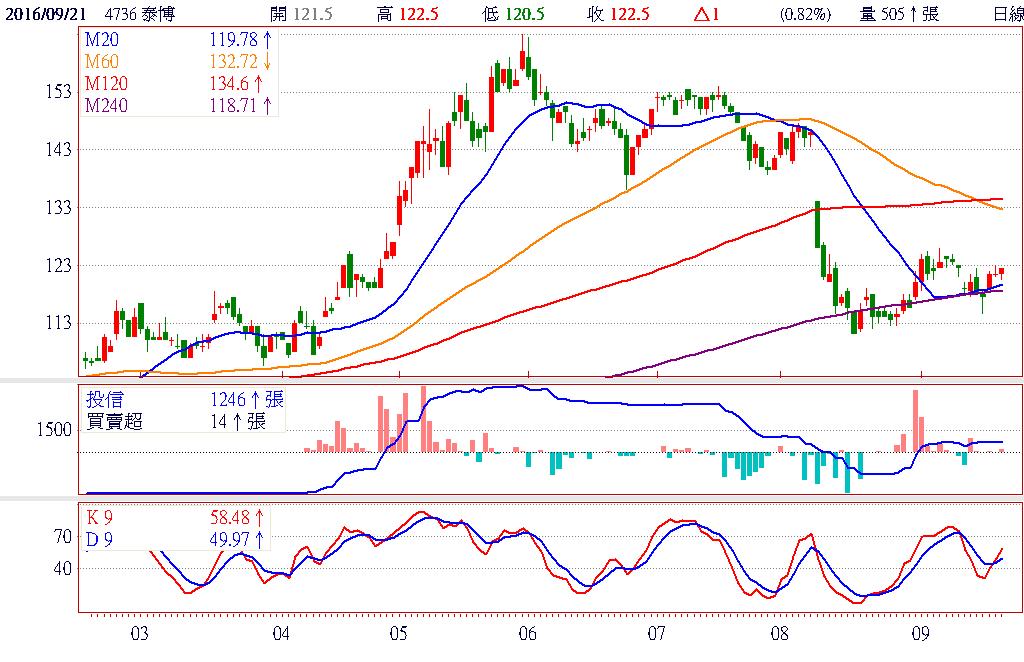Select month 03 on the time axis
Screen dimensions: 1024x662
(139, 633)
